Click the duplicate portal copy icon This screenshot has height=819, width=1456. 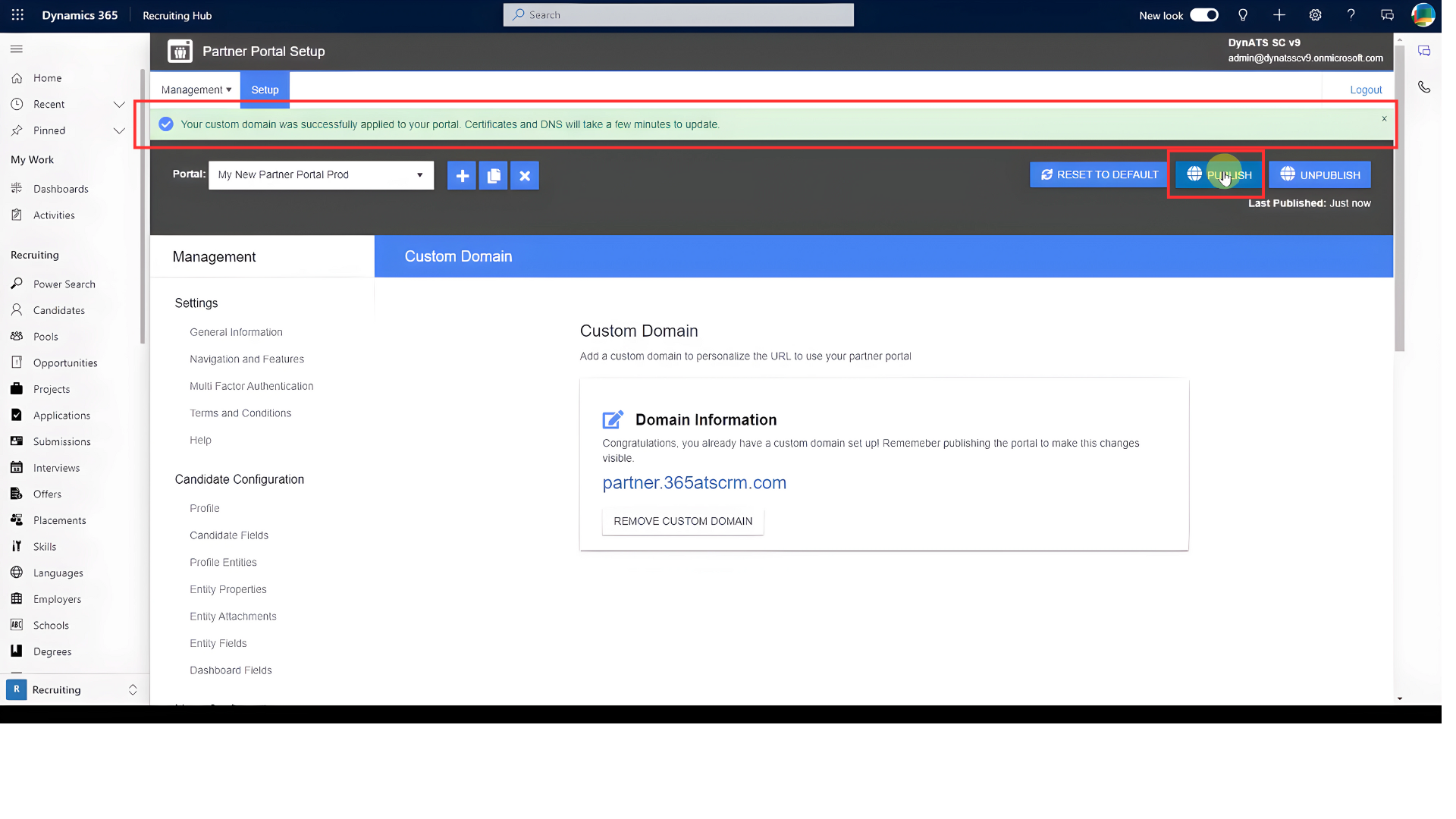click(x=493, y=175)
